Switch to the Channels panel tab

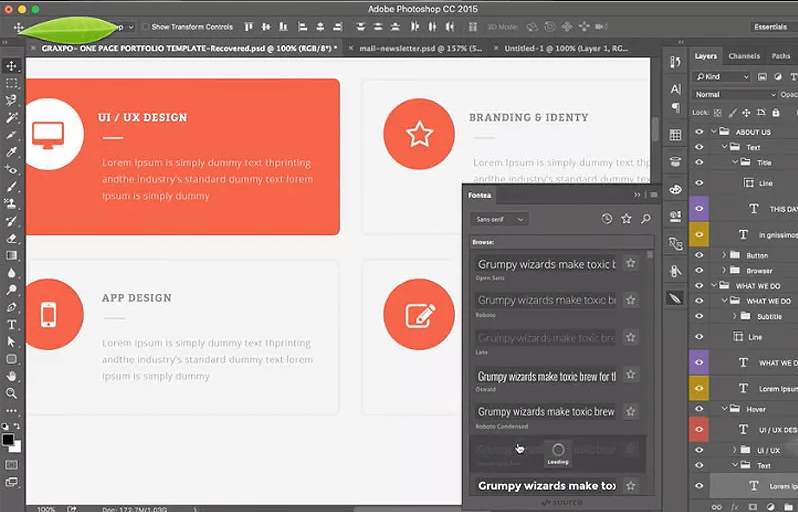point(744,56)
